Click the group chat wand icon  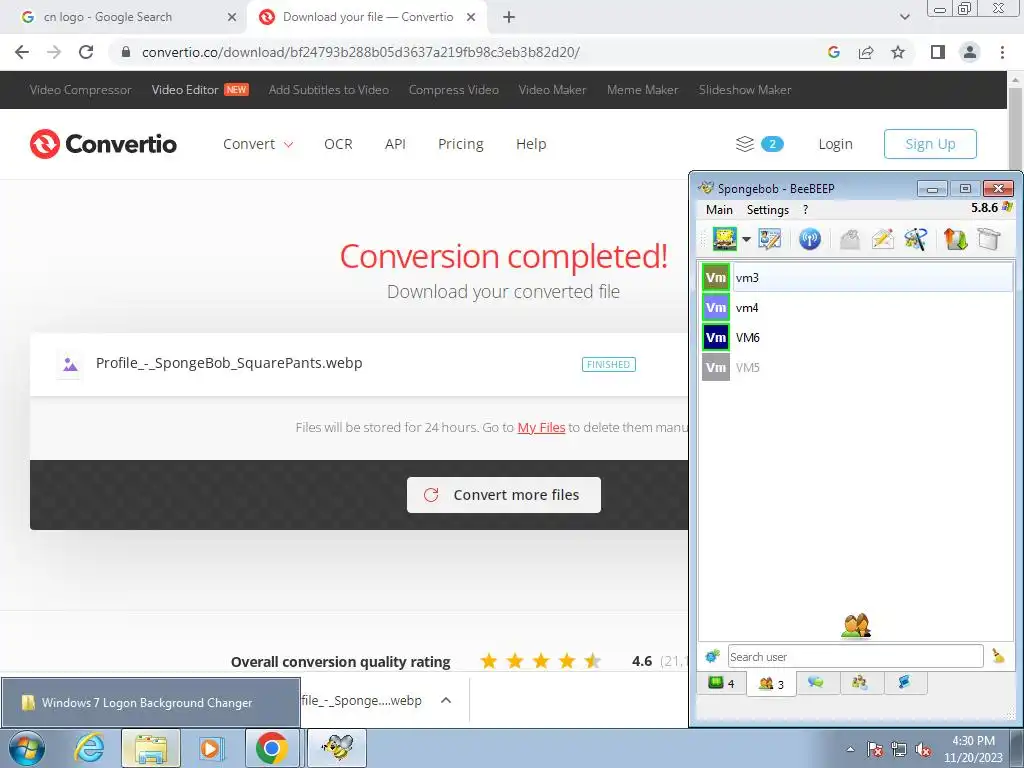(916, 239)
